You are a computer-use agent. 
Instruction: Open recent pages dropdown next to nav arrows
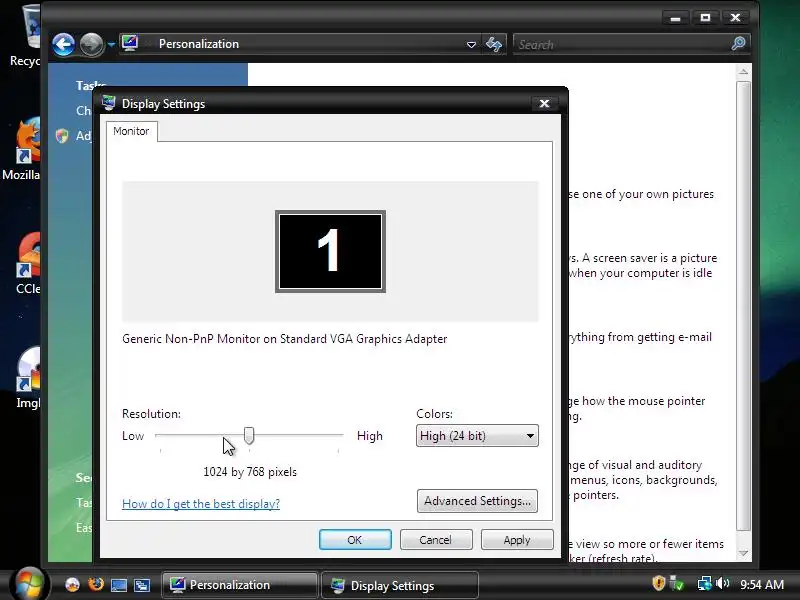(x=111, y=45)
